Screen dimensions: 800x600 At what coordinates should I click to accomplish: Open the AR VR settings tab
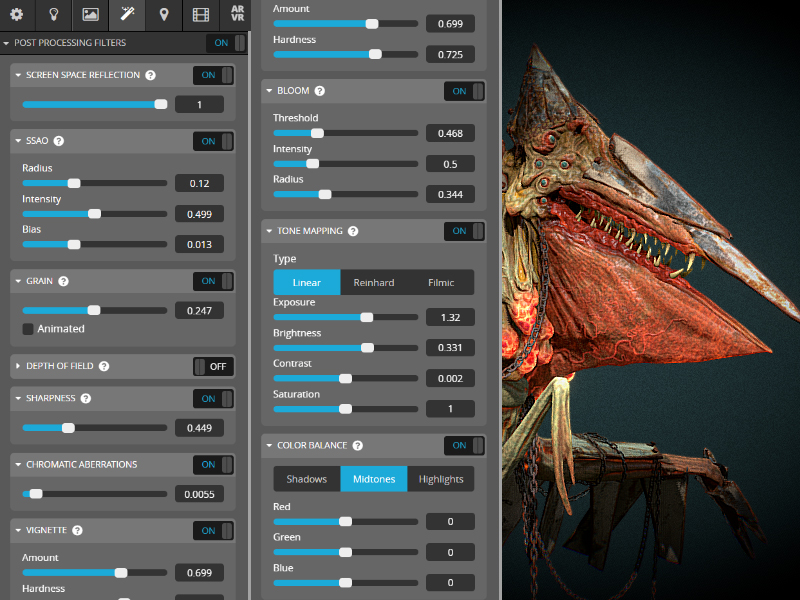click(x=236, y=15)
